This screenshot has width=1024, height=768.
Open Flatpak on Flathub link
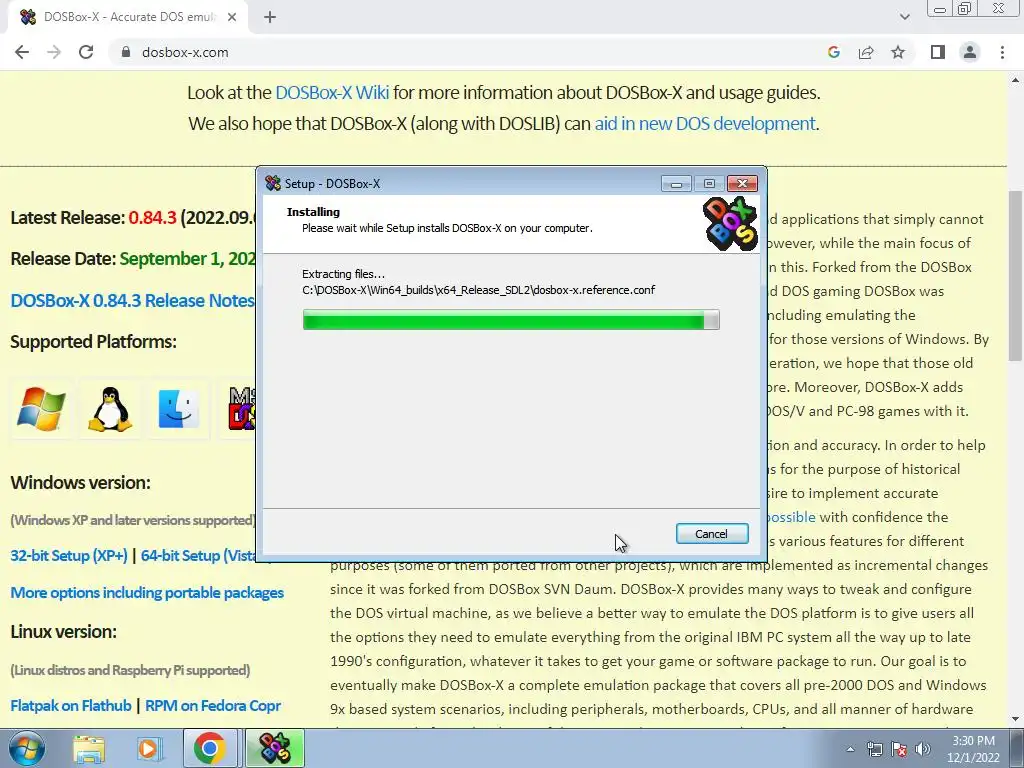coord(71,706)
